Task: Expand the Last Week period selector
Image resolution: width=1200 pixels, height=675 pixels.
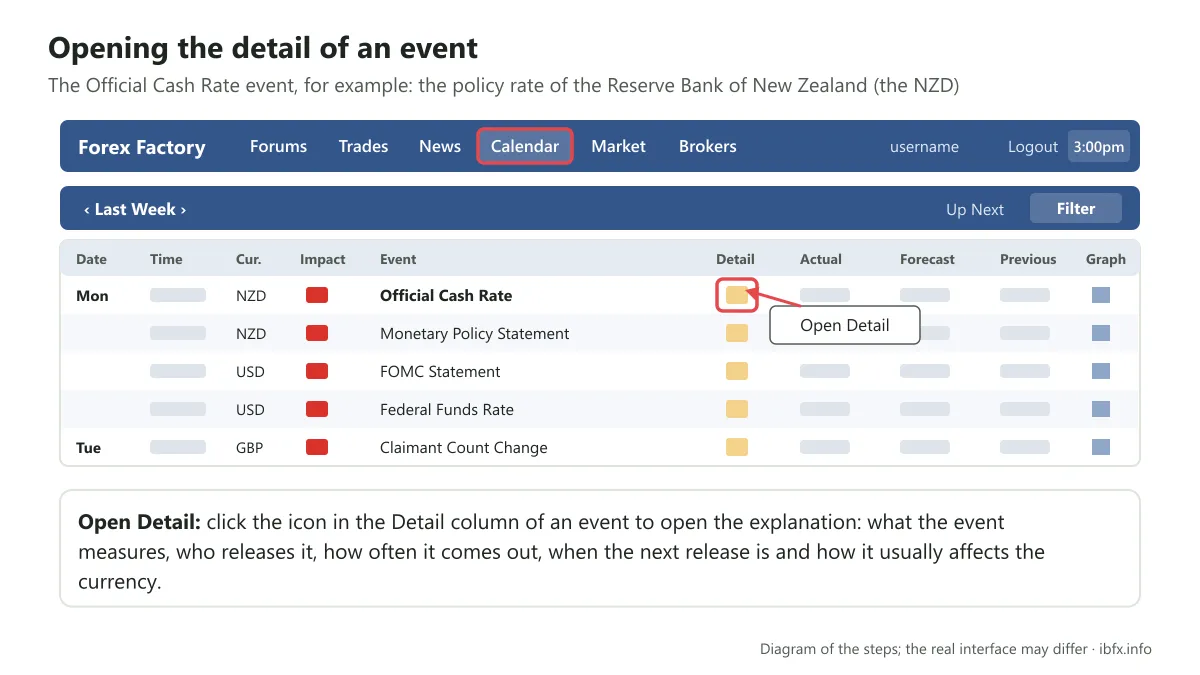Action: 135,209
